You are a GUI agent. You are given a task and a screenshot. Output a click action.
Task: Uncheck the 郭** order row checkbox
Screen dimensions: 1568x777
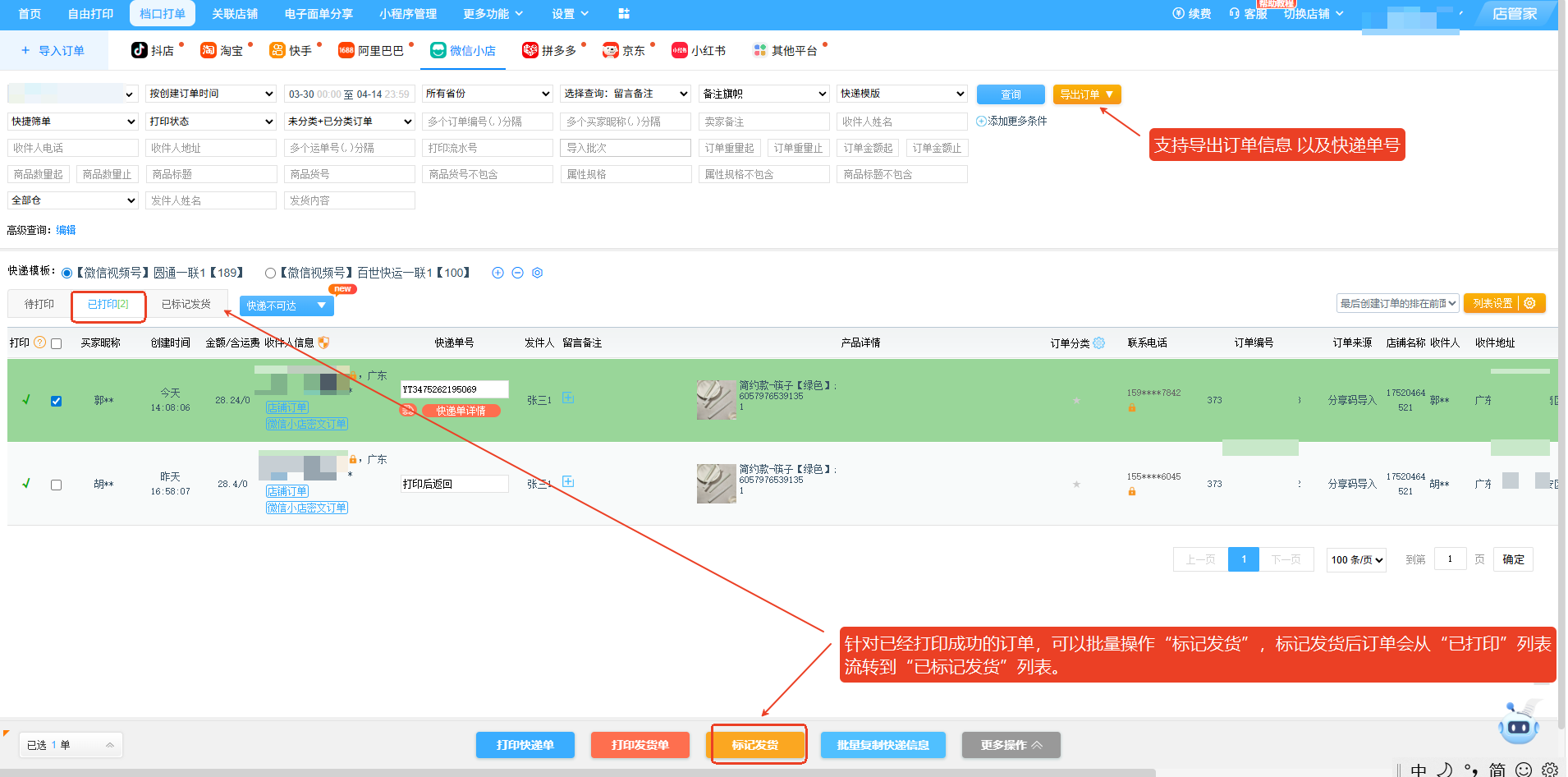(56, 401)
